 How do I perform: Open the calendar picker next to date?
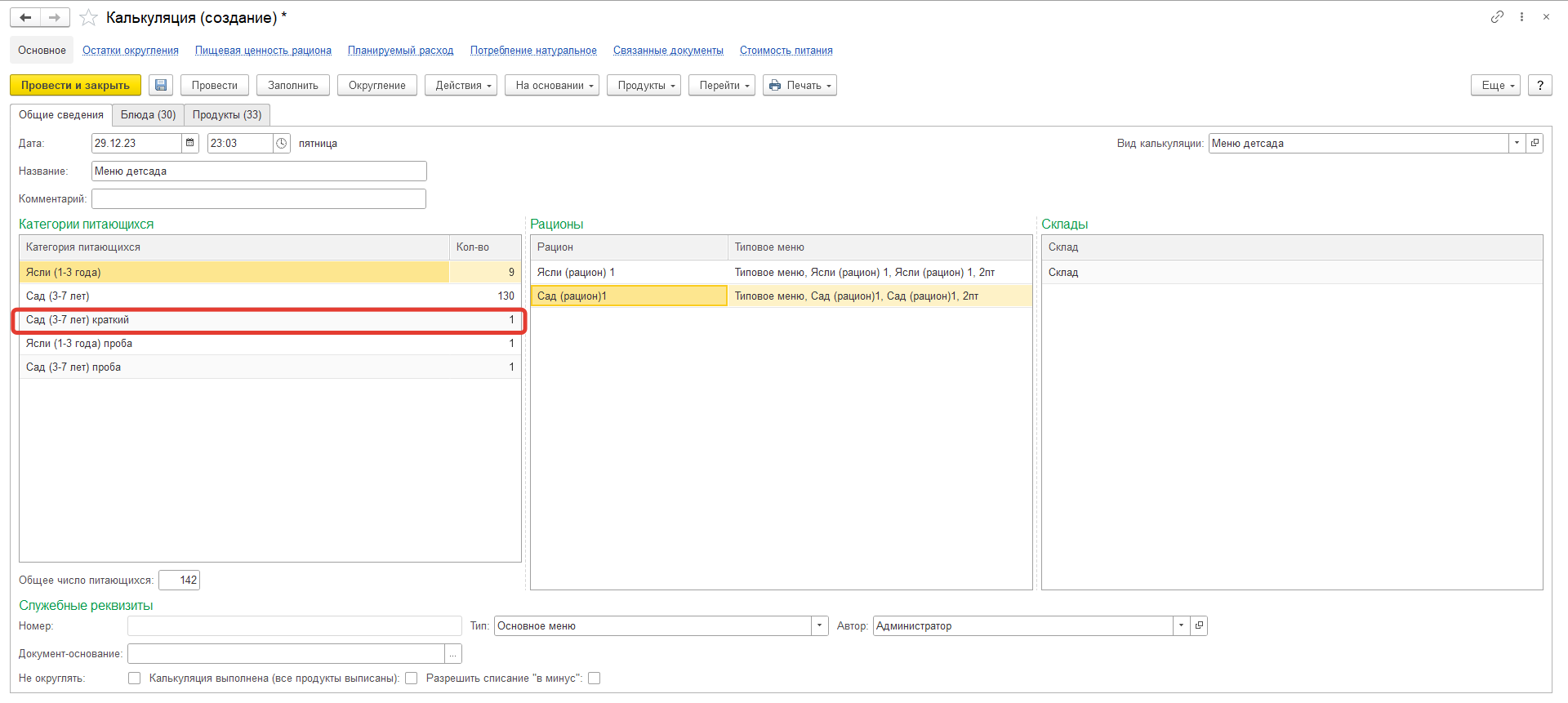point(190,143)
